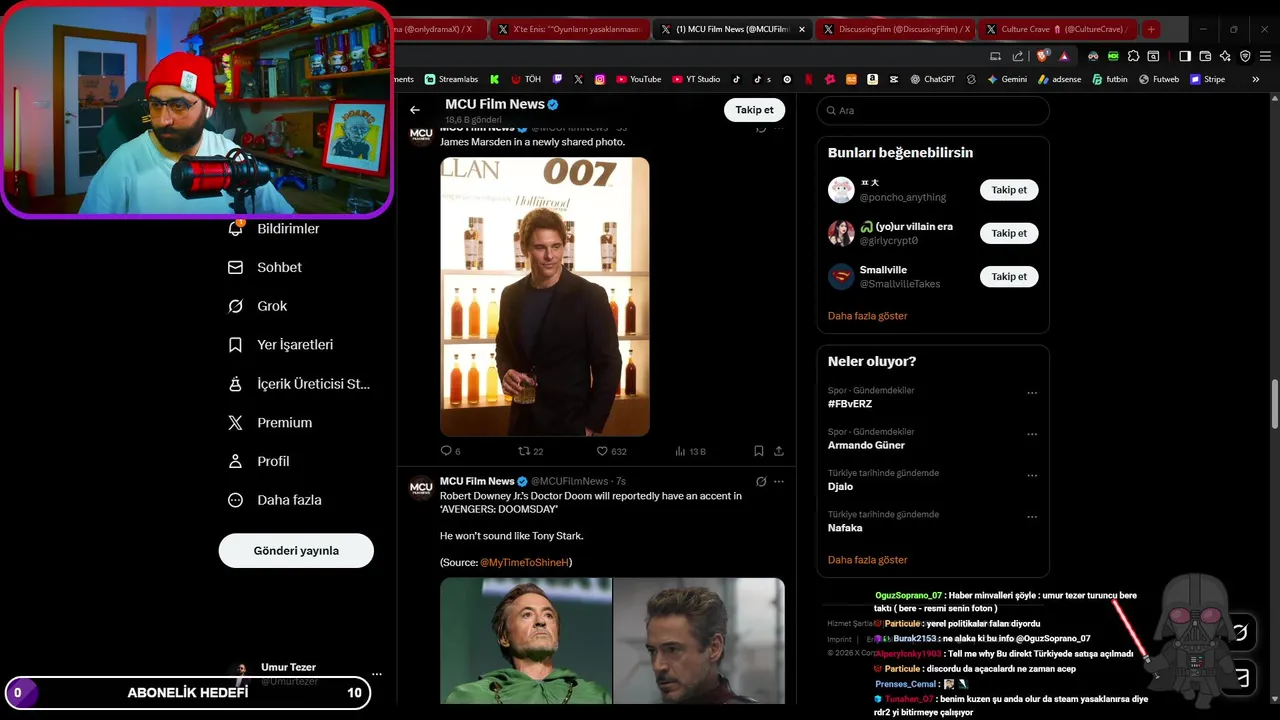This screenshot has width=1280, height=720.
Task: Open the @MyTimeToShineH source link
Action: pos(524,563)
